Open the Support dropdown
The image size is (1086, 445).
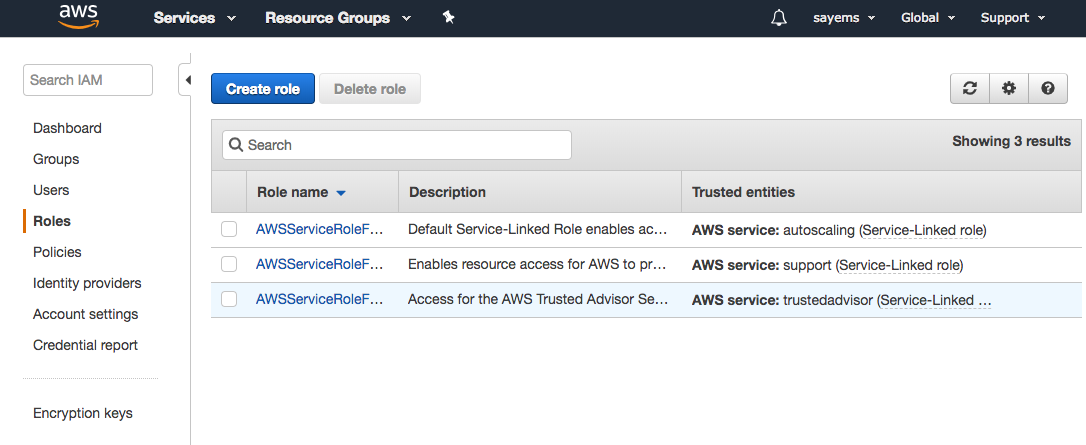pos(1013,18)
